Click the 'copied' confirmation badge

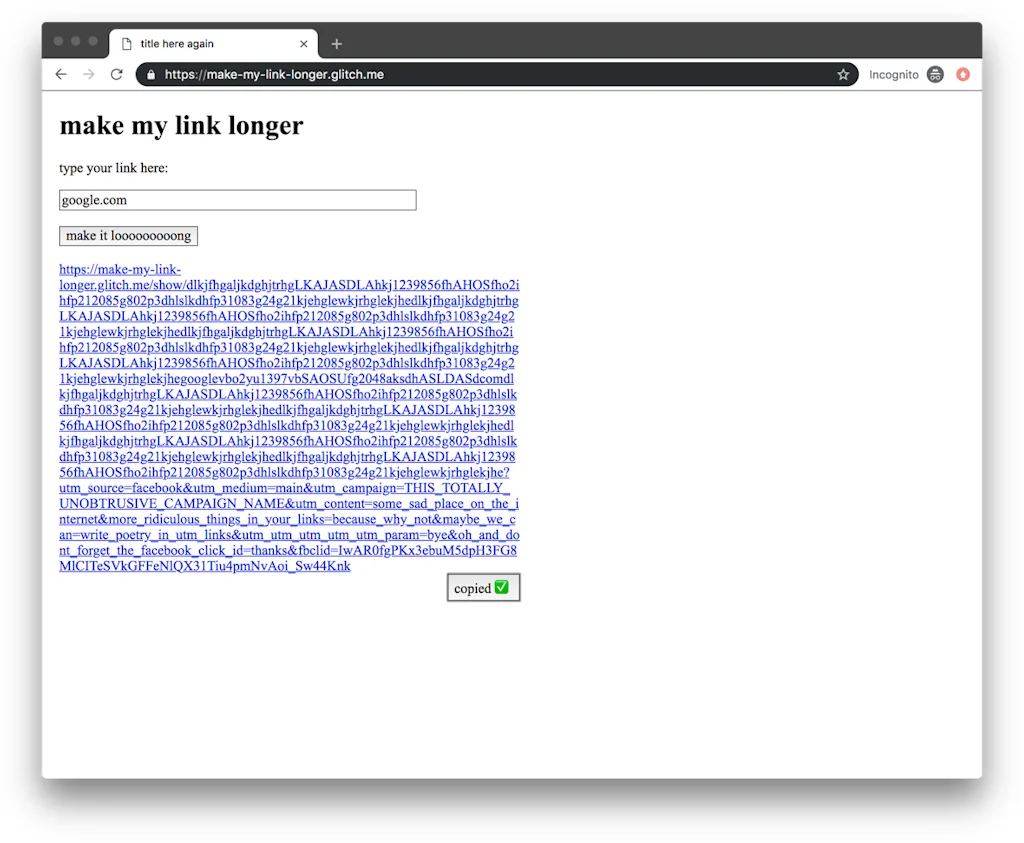(483, 587)
